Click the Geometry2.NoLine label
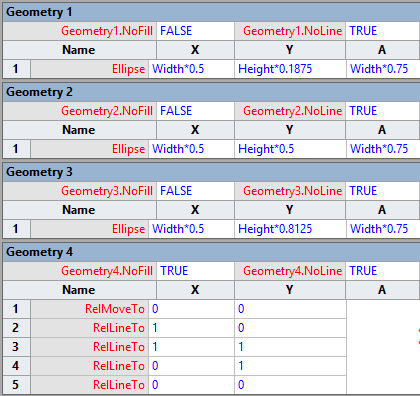The image size is (420, 396). point(292,111)
